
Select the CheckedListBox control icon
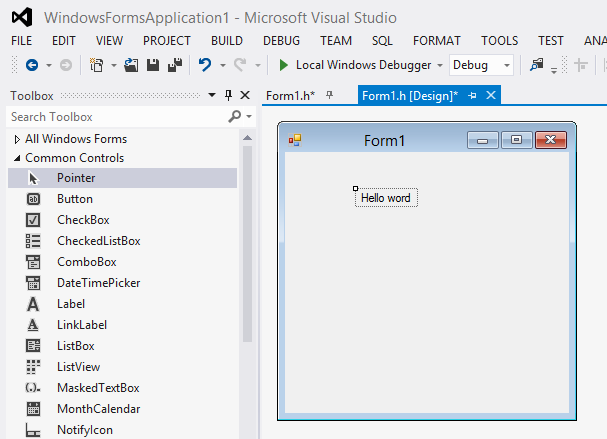pyautogui.click(x=33, y=241)
